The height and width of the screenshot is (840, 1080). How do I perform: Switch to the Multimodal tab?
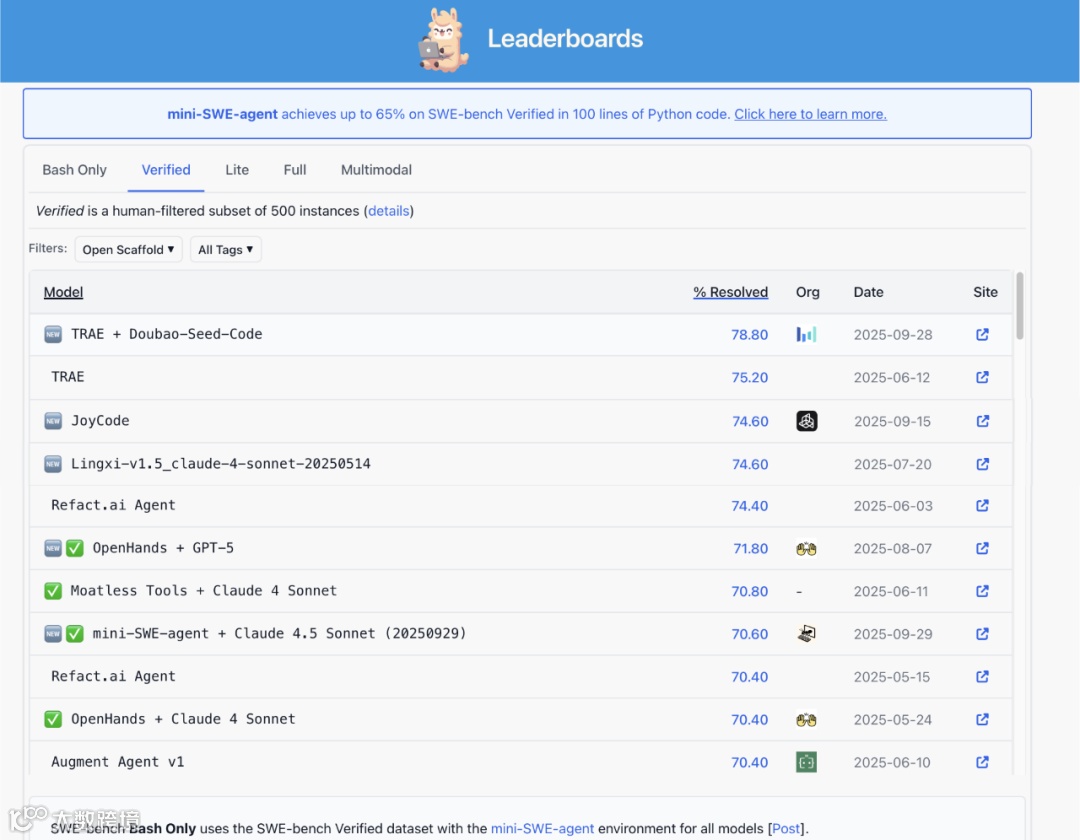pyautogui.click(x=376, y=170)
